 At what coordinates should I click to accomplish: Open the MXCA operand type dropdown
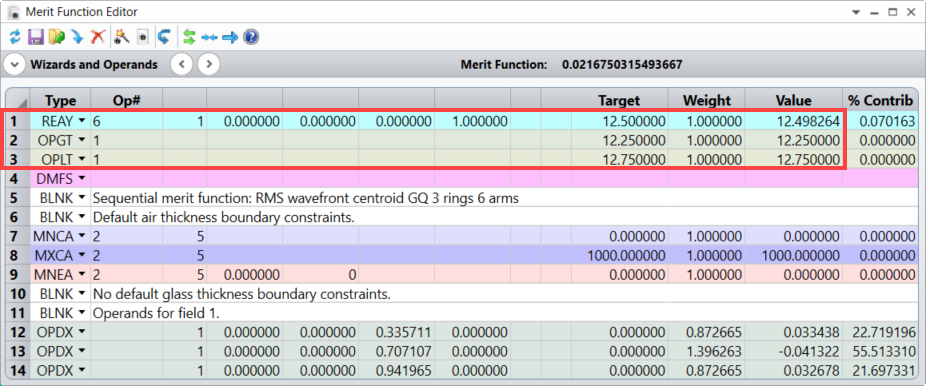pyautogui.click(x=81, y=256)
